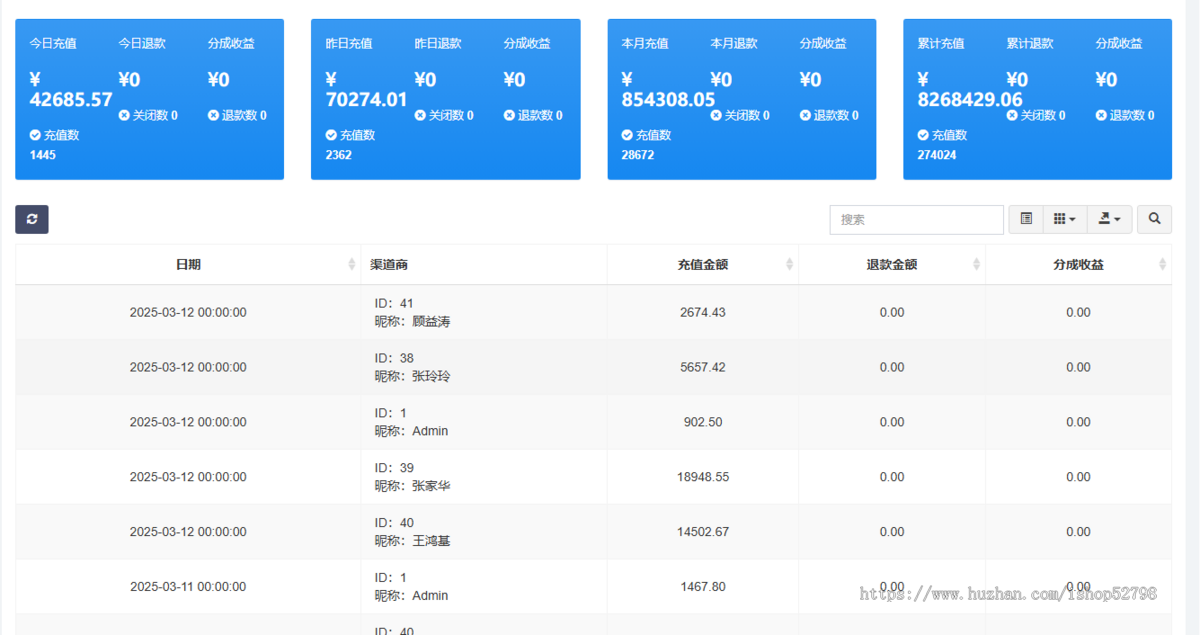
Task: Click the date cell in 顾益涛's row
Action: click(188, 312)
